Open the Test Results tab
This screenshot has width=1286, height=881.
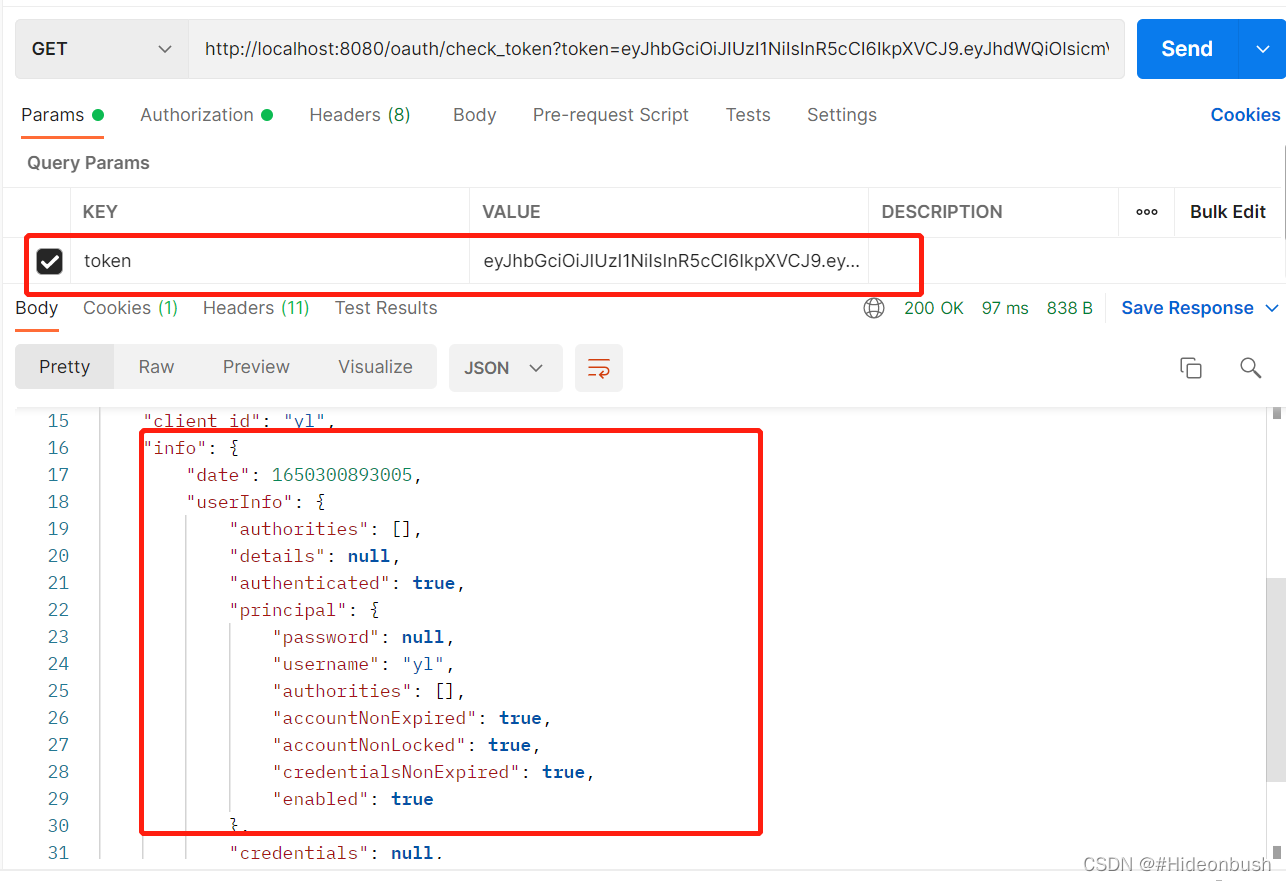pyautogui.click(x=386, y=308)
